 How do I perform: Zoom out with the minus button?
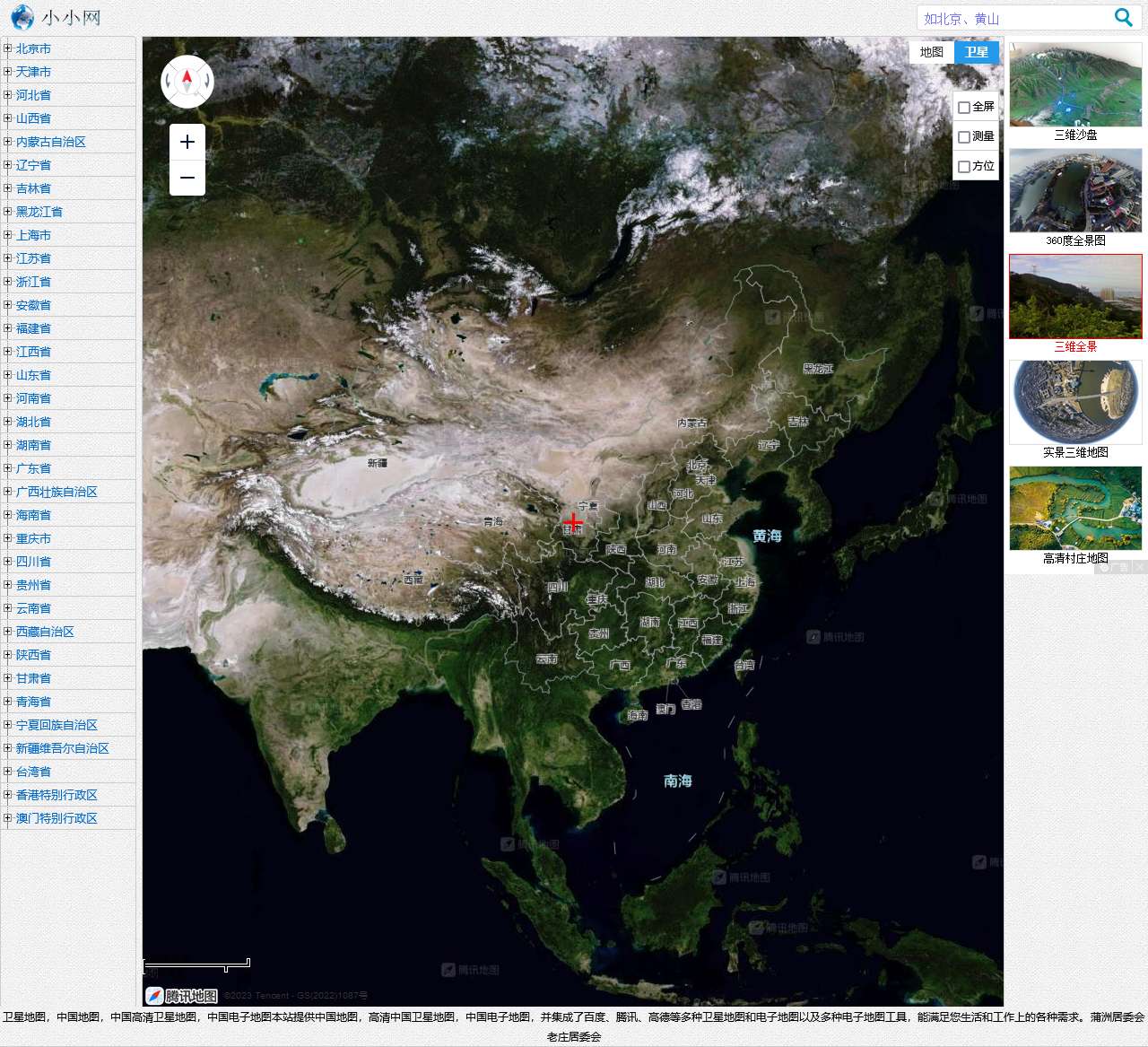pyautogui.click(x=187, y=178)
